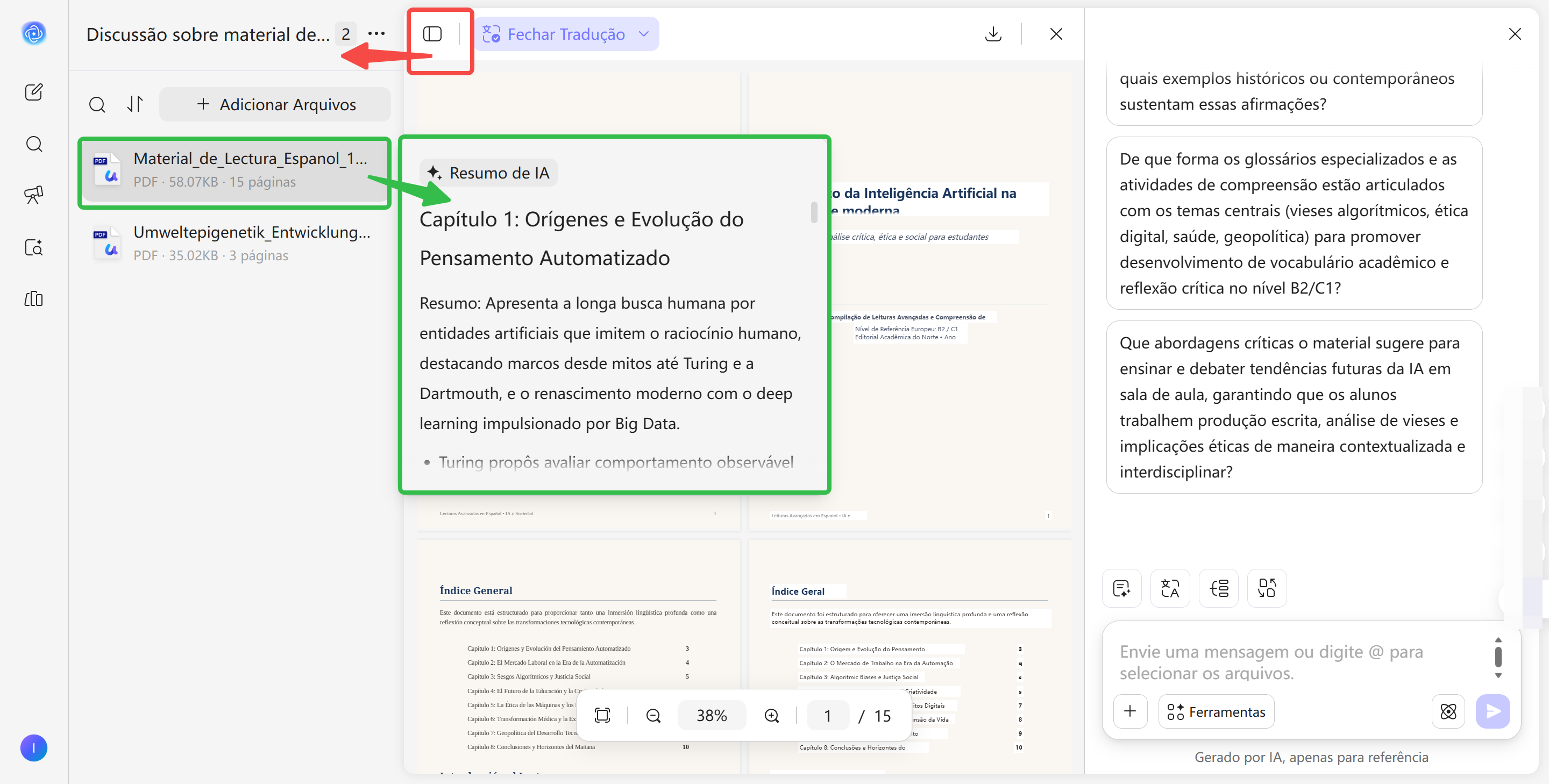The height and width of the screenshot is (784, 1549).
Task: Open the Ferramentas tools menu
Action: tap(1217, 712)
